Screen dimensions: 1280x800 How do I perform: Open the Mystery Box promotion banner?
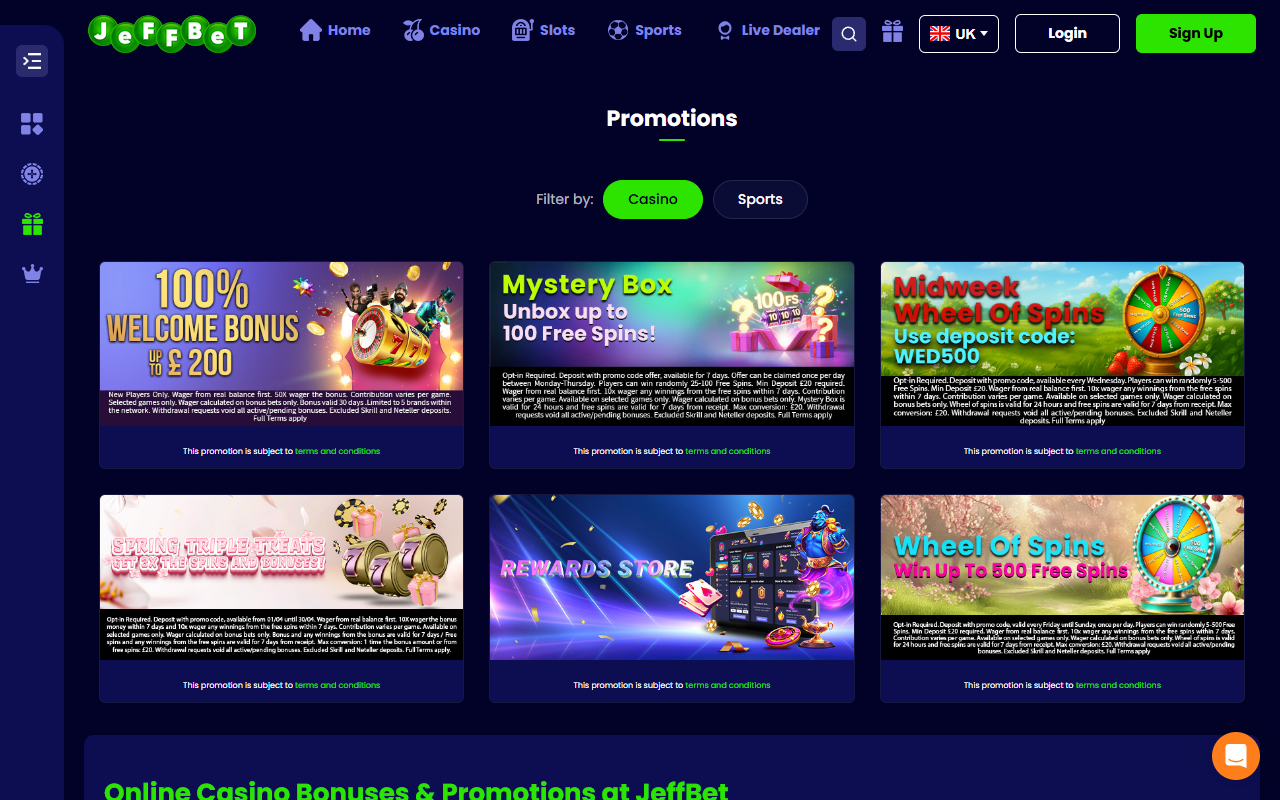[672, 344]
